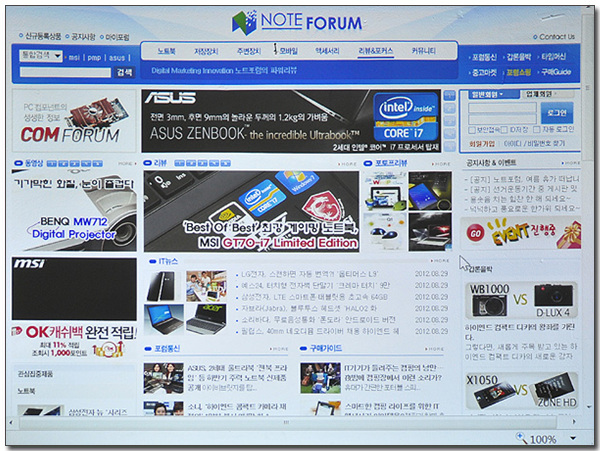The width and height of the screenshot is (600, 451).
Task: Click the blue-screen laptop thumbnail in IT뉴스
Action: click(164, 319)
